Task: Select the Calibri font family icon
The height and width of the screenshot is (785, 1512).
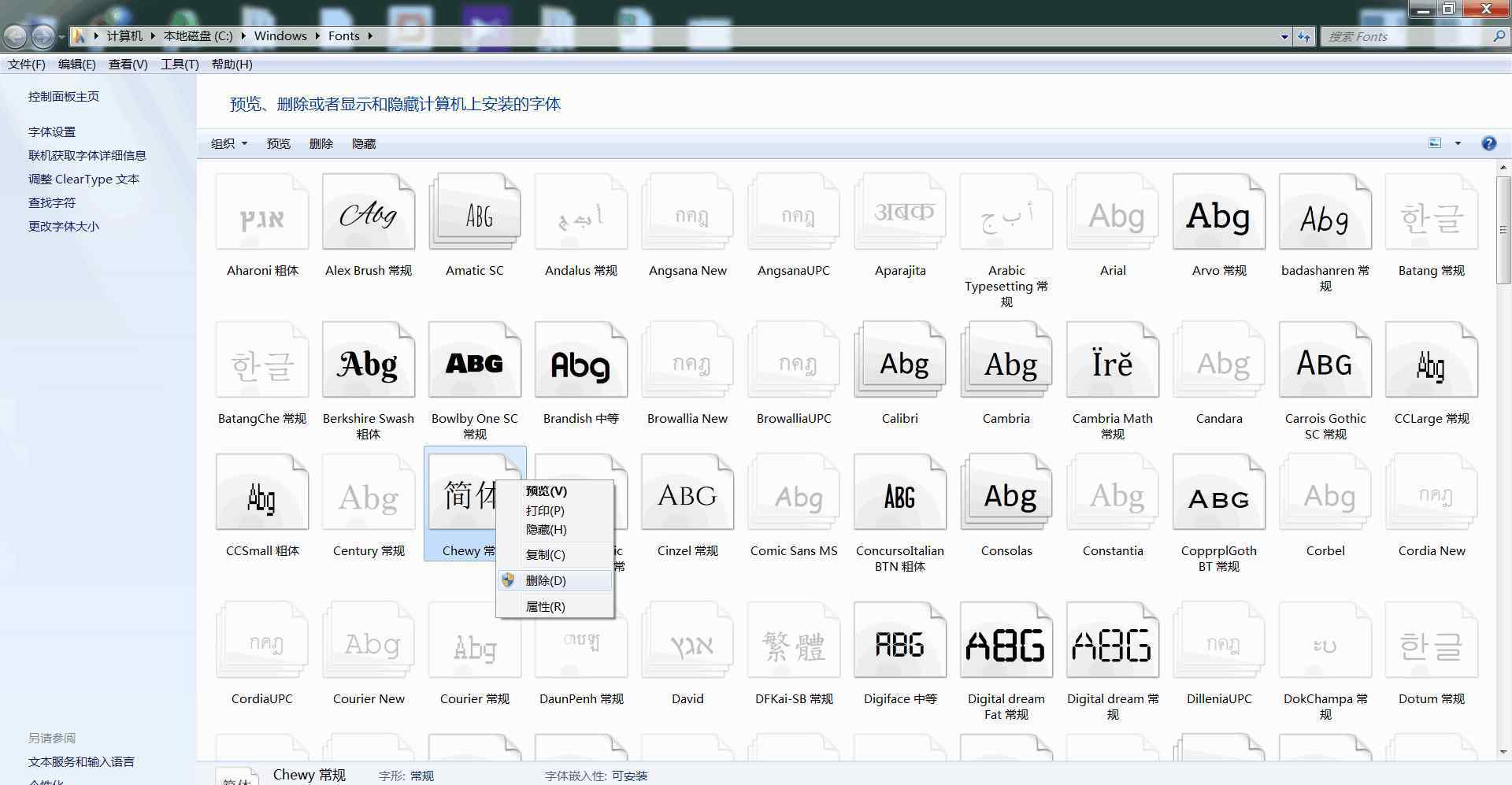Action: [900, 361]
